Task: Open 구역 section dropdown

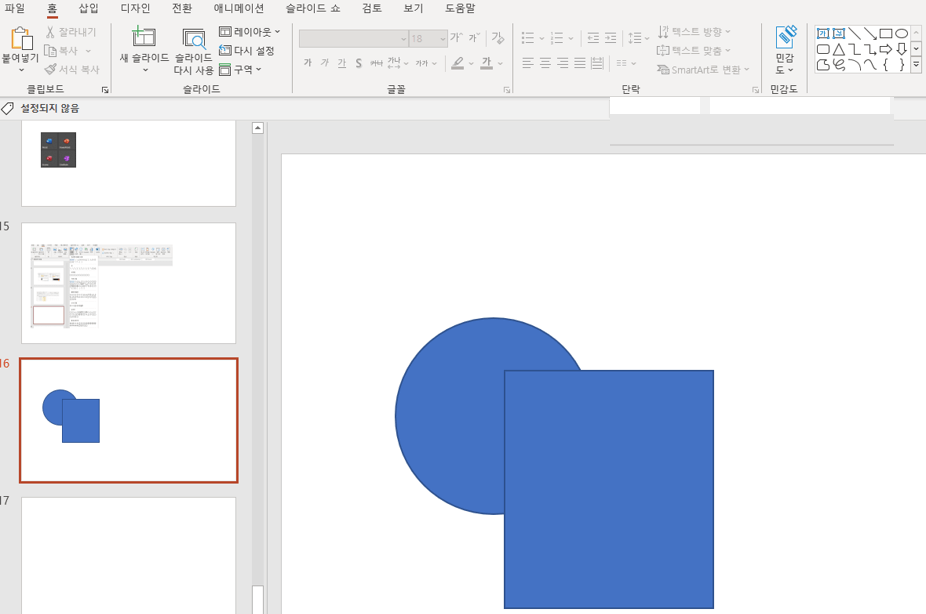Action: point(240,70)
